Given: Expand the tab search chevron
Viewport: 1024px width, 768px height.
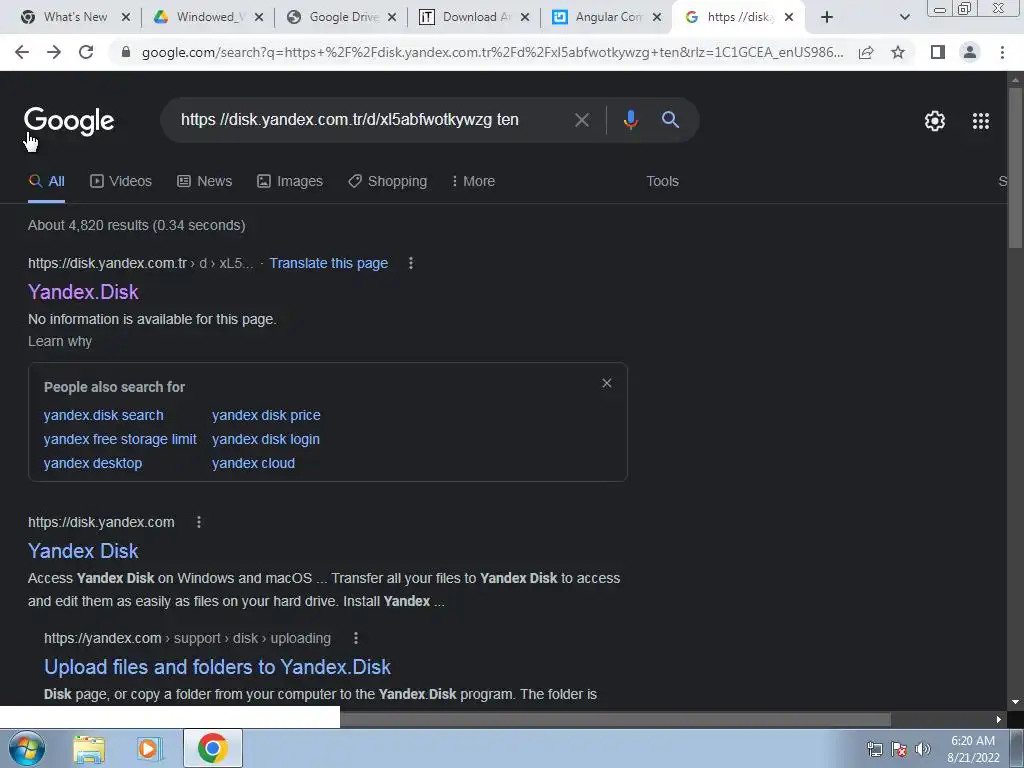Looking at the screenshot, I should click(904, 17).
